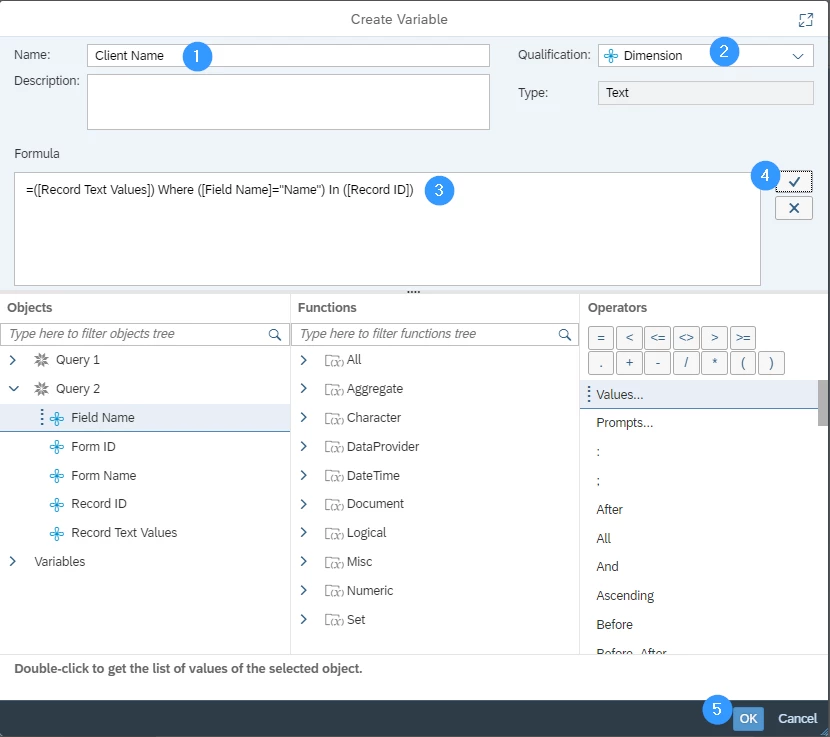Viewport: 830px width, 737px height.
Task: Click the Form Name dimension icon
Action: point(57,476)
